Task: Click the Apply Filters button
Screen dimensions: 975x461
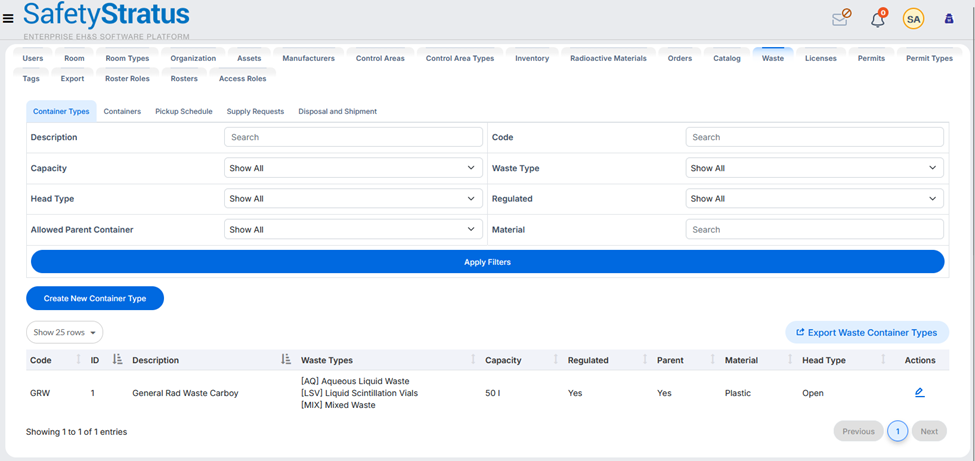Action: (x=488, y=262)
